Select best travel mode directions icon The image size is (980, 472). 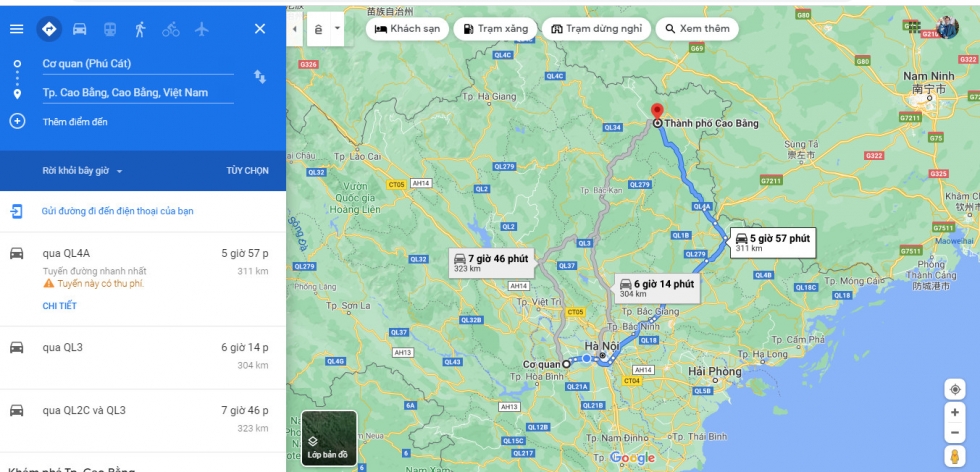click(x=49, y=29)
